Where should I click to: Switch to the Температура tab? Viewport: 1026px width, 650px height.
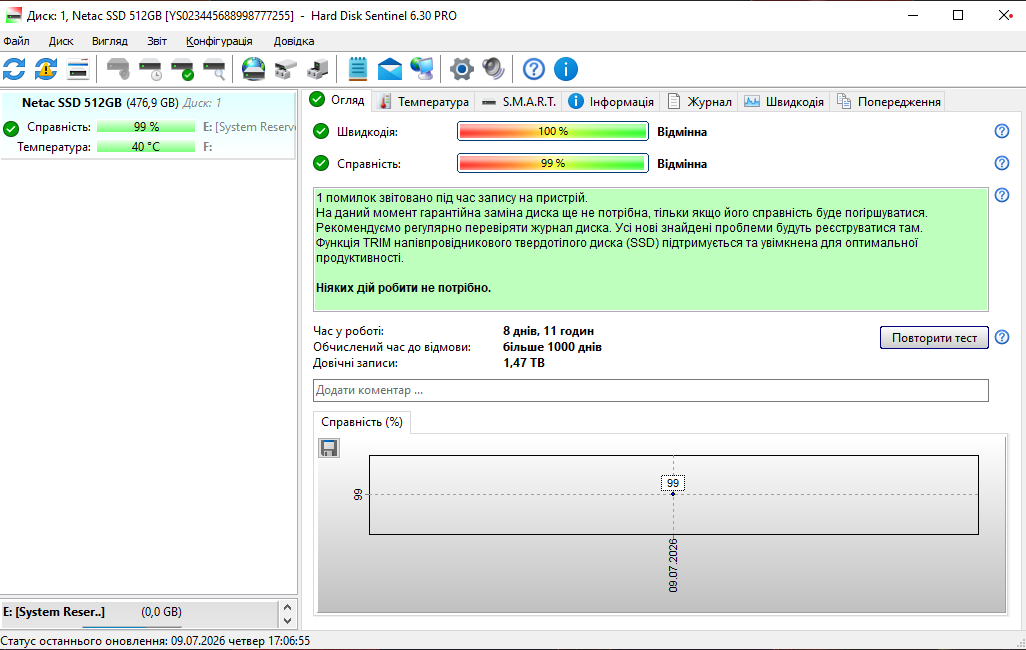coord(425,101)
